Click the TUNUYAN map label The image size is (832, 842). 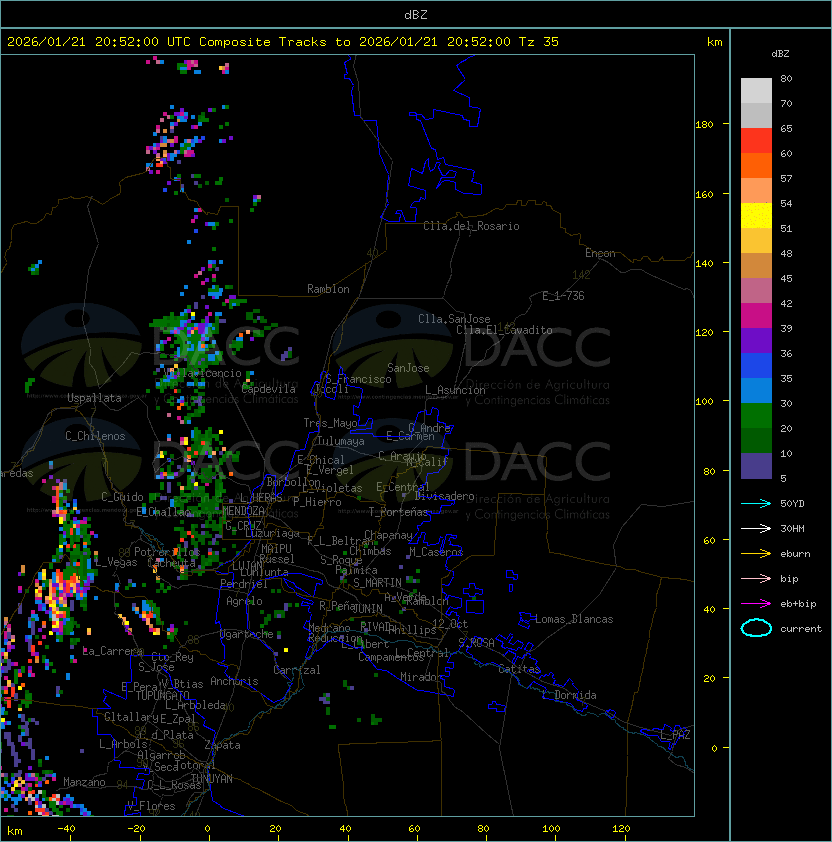pyautogui.click(x=212, y=779)
